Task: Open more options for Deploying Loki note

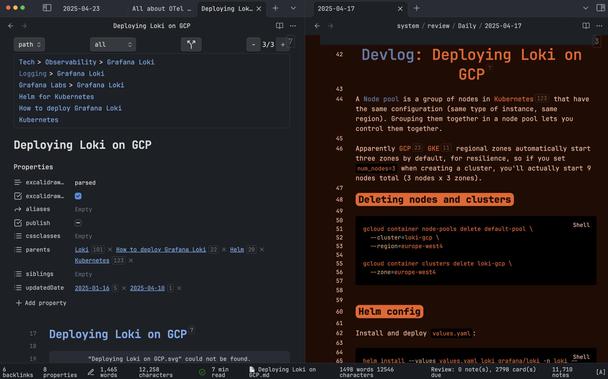Action: [293, 26]
